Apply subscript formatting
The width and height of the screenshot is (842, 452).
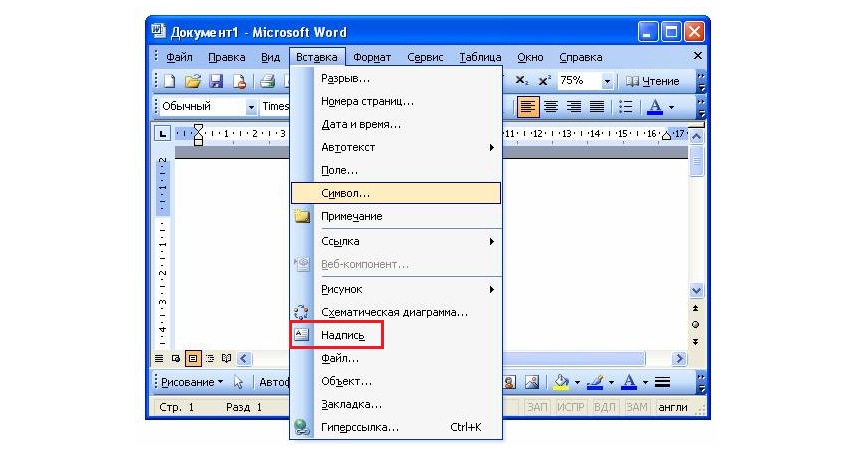(521, 81)
